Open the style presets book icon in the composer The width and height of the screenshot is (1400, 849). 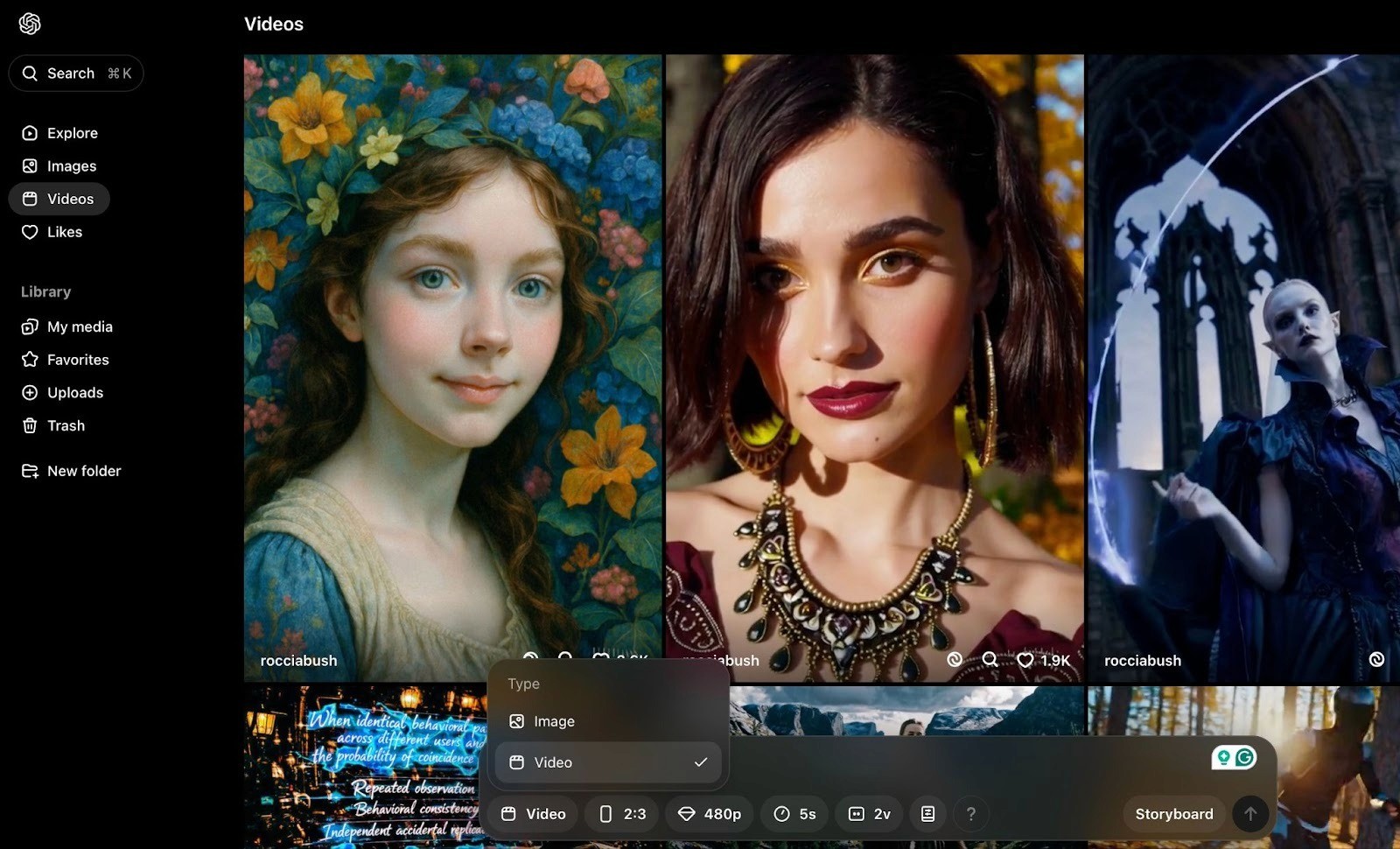point(927,813)
